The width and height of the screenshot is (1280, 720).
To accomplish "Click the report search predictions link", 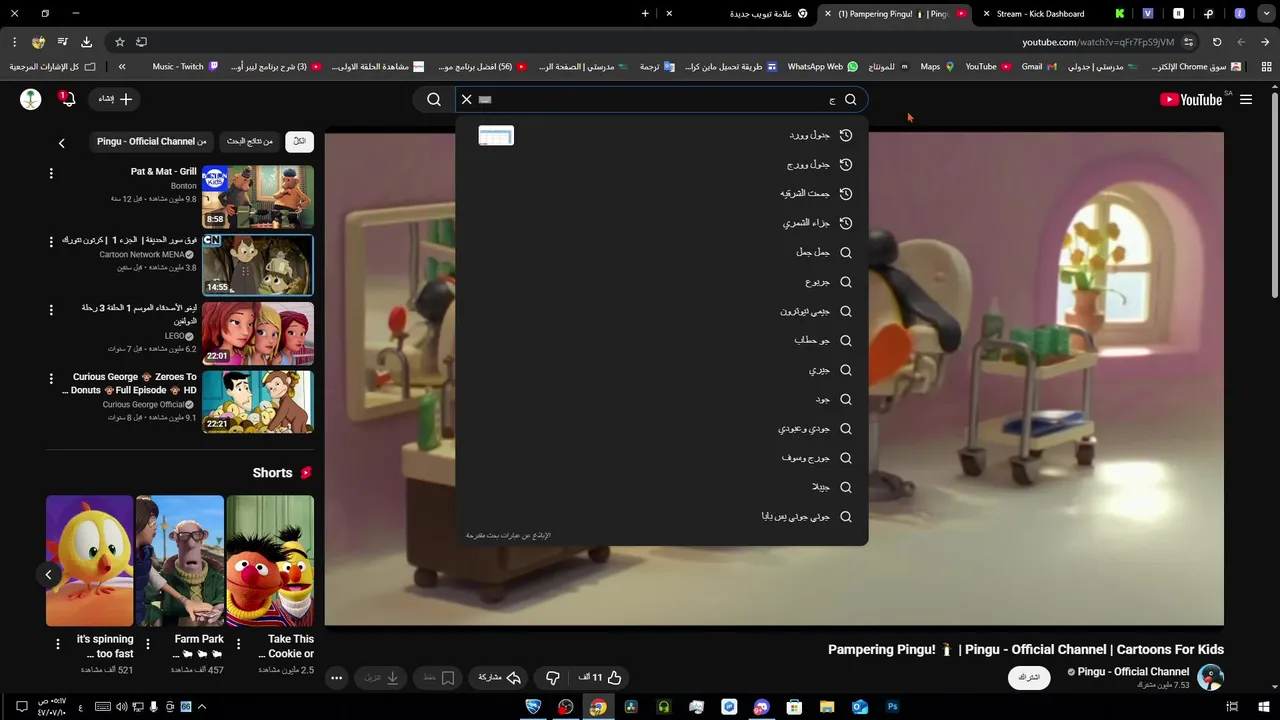I will (508, 536).
